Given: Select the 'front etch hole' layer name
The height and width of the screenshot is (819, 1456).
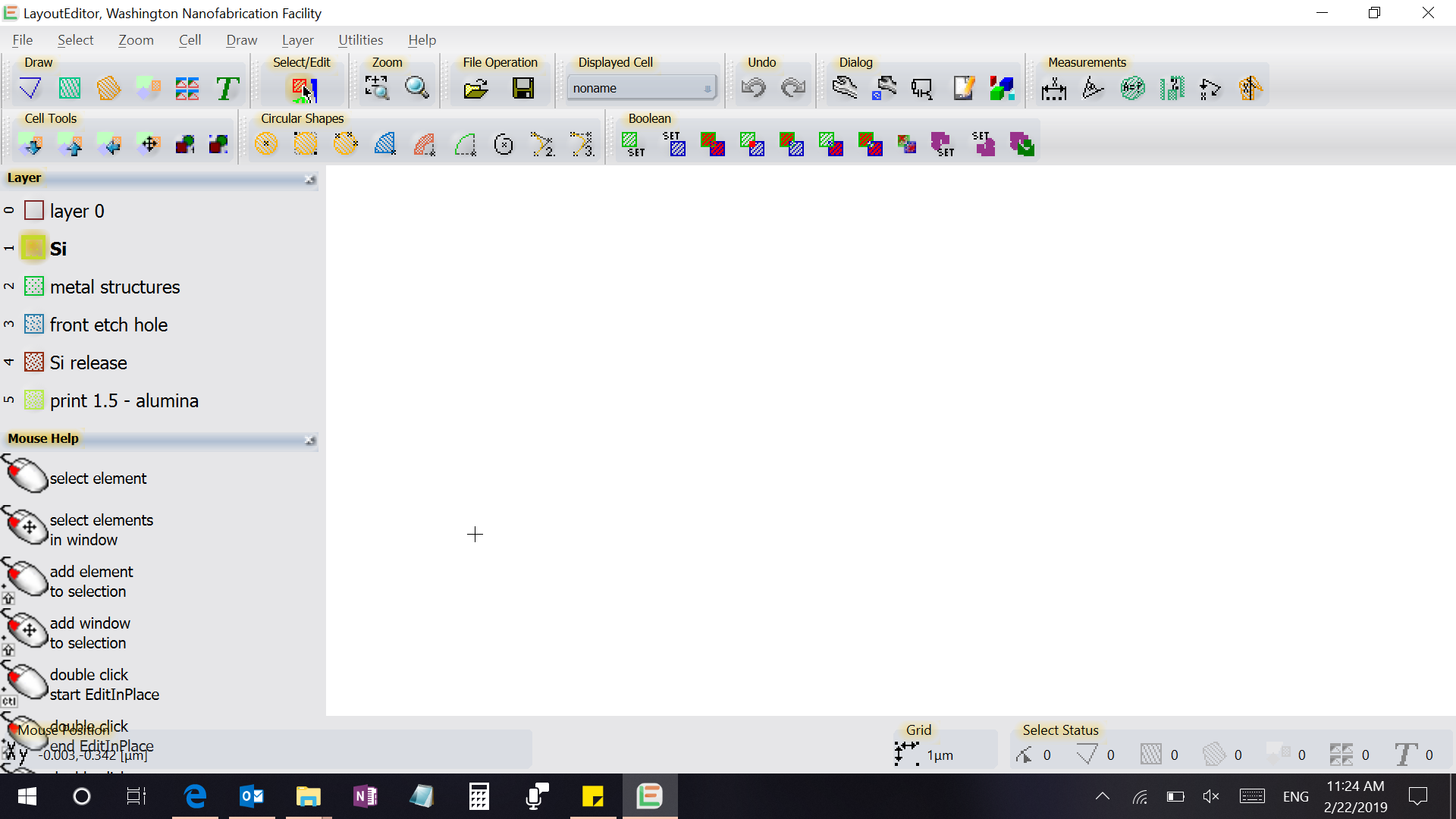Looking at the screenshot, I should (x=109, y=325).
